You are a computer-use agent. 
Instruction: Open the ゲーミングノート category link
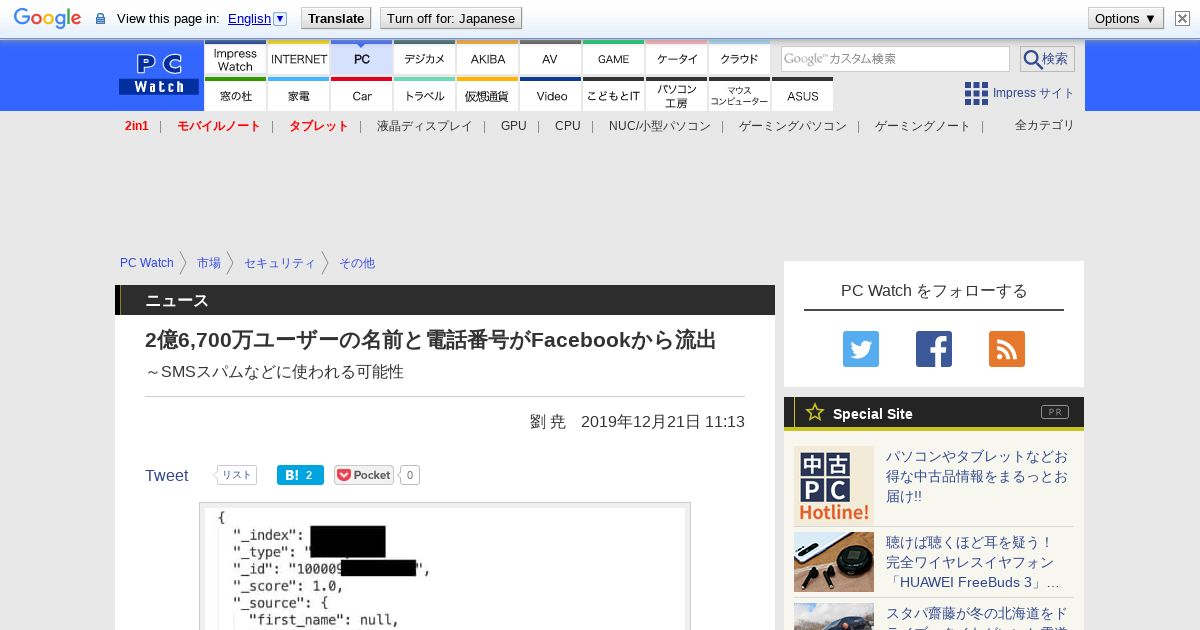(923, 126)
